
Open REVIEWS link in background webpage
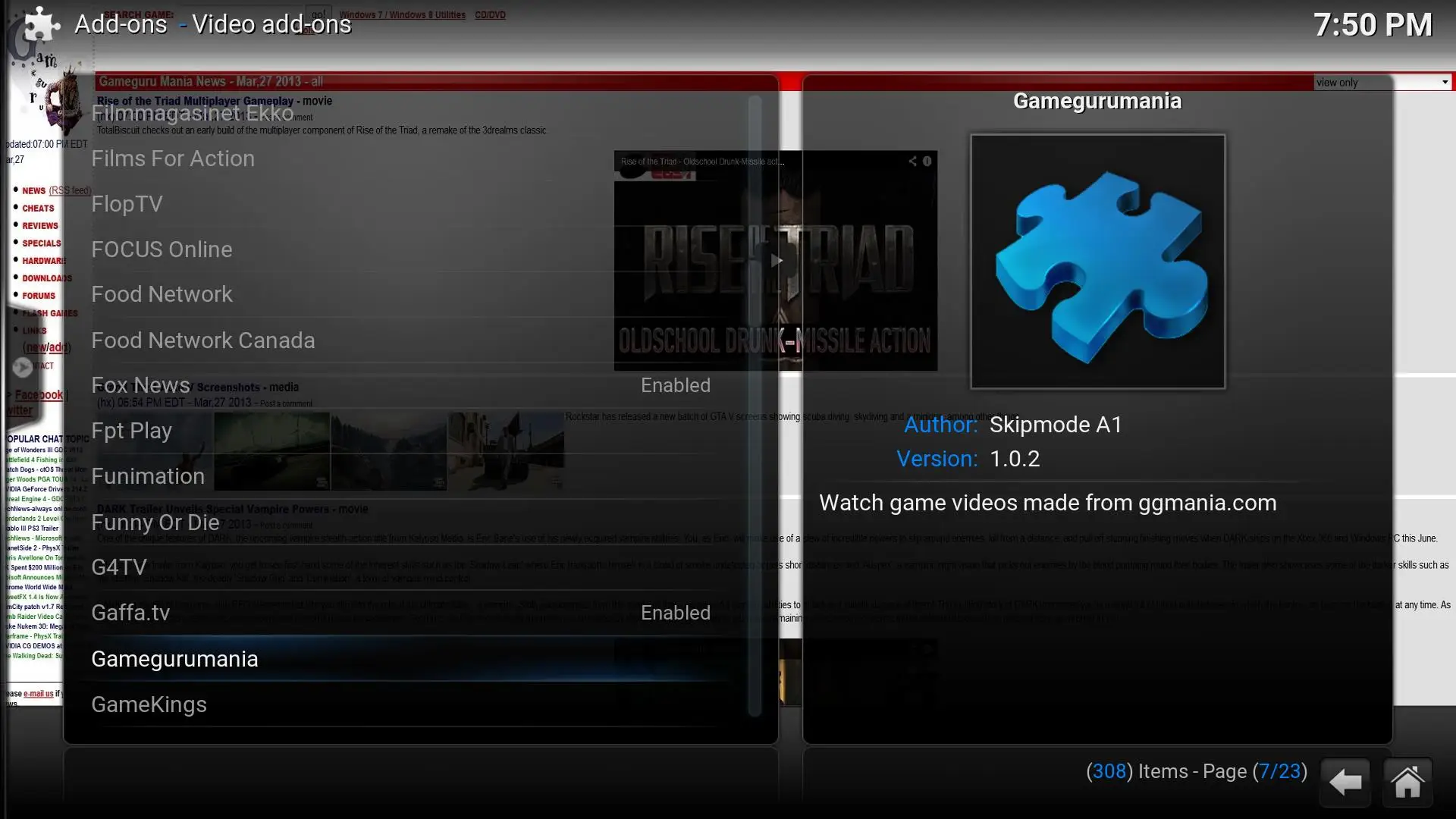[40, 226]
